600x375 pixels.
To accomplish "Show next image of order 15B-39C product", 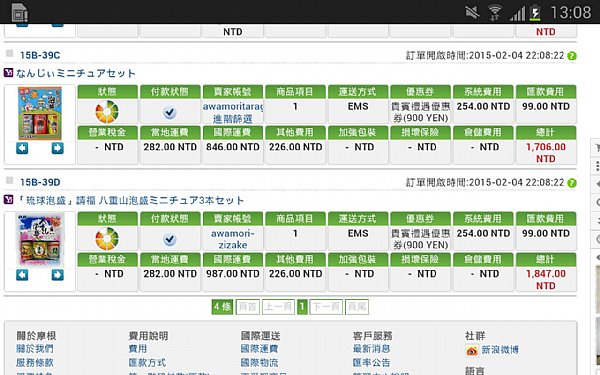I will 57,148.
